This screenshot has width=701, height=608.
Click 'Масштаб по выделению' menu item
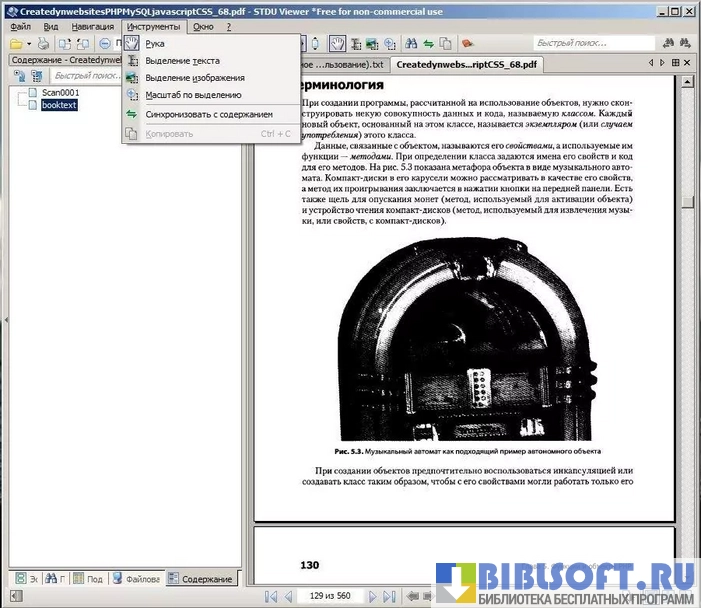(193, 95)
